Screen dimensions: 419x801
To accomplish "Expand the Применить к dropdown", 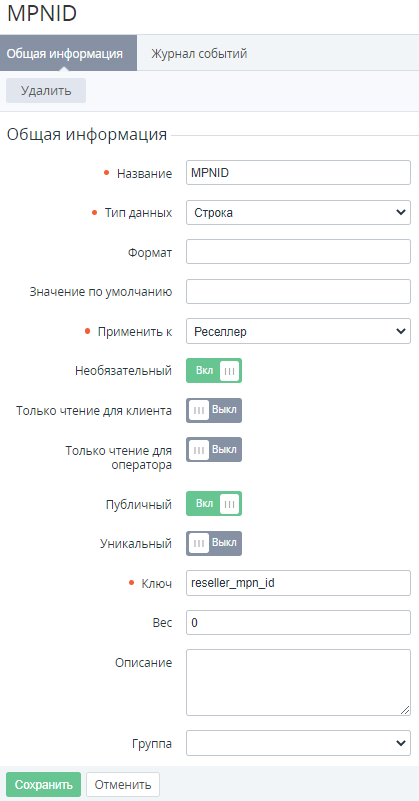I will (298, 331).
